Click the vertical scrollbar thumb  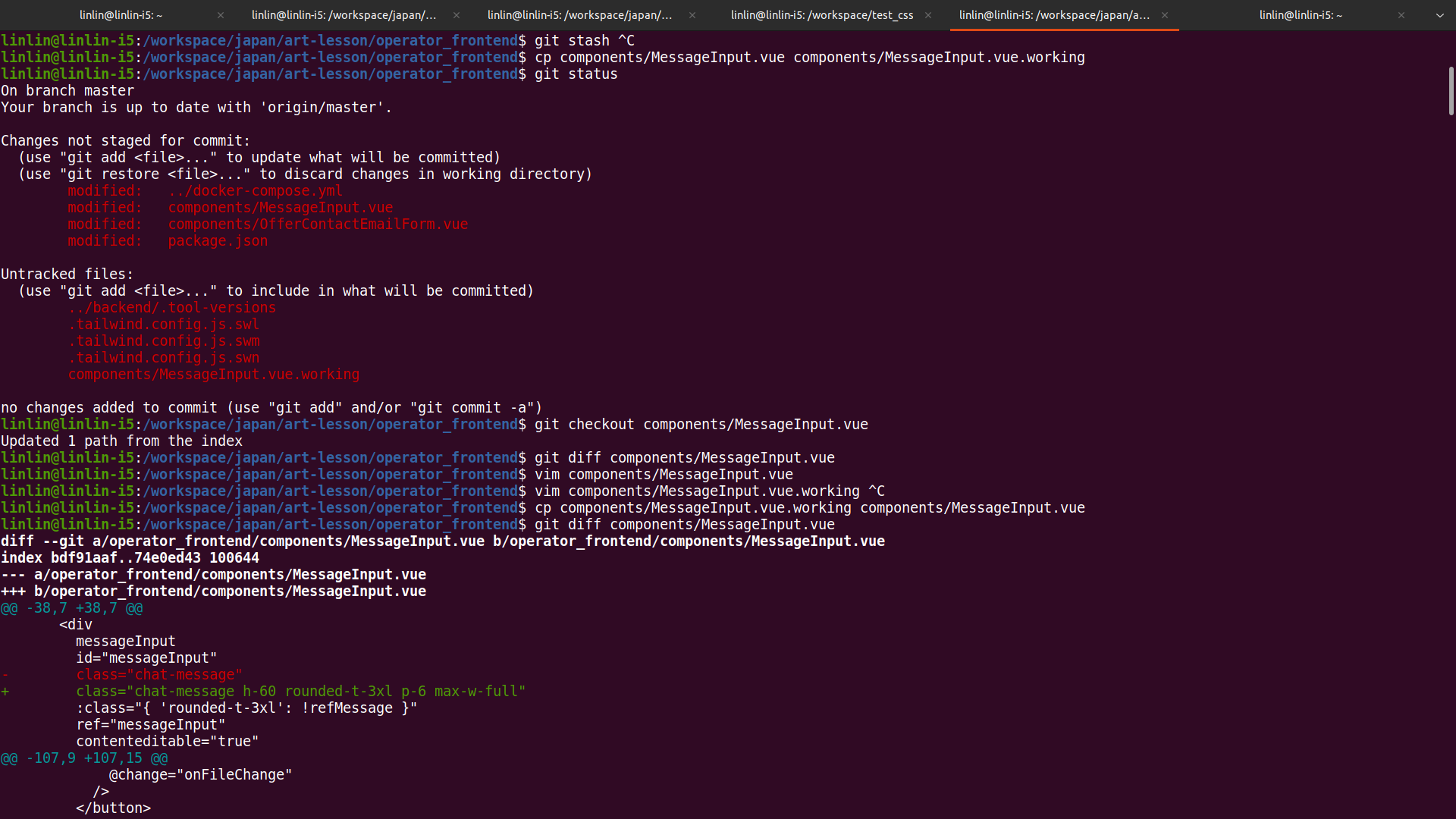[1451, 91]
